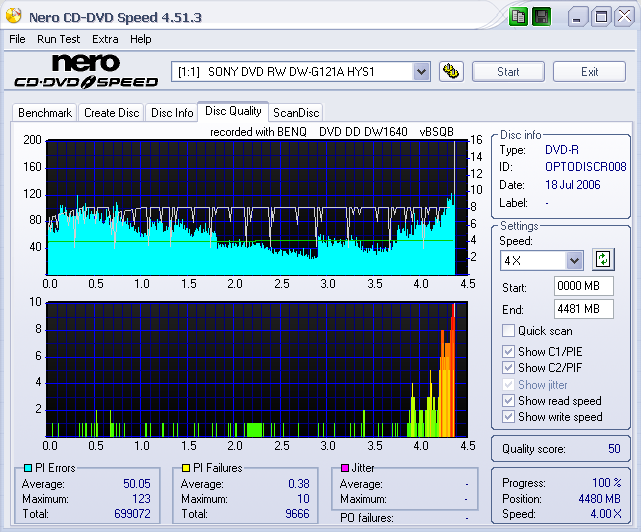Enable the Quick scan checkbox
The image size is (641, 532).
(509, 331)
